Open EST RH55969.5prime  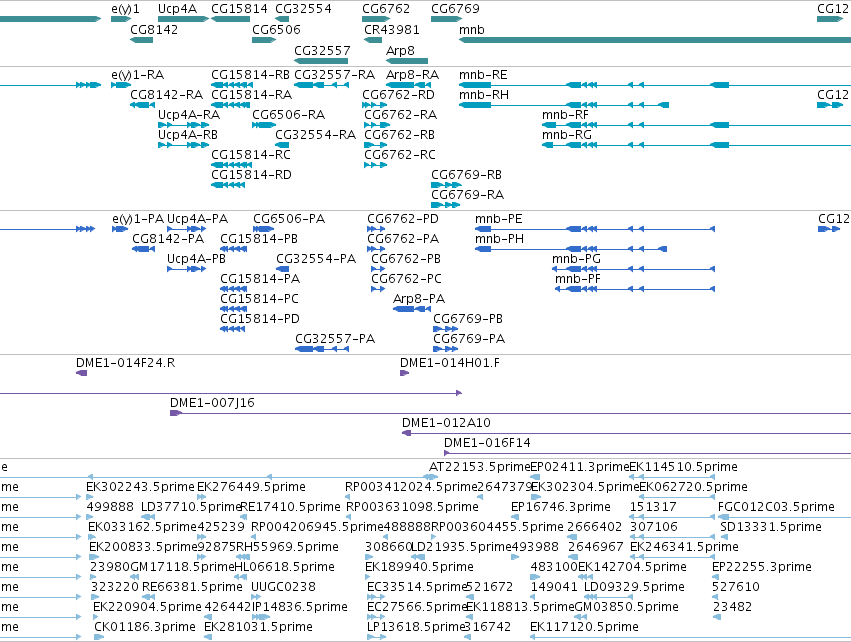pyautogui.click(x=287, y=547)
